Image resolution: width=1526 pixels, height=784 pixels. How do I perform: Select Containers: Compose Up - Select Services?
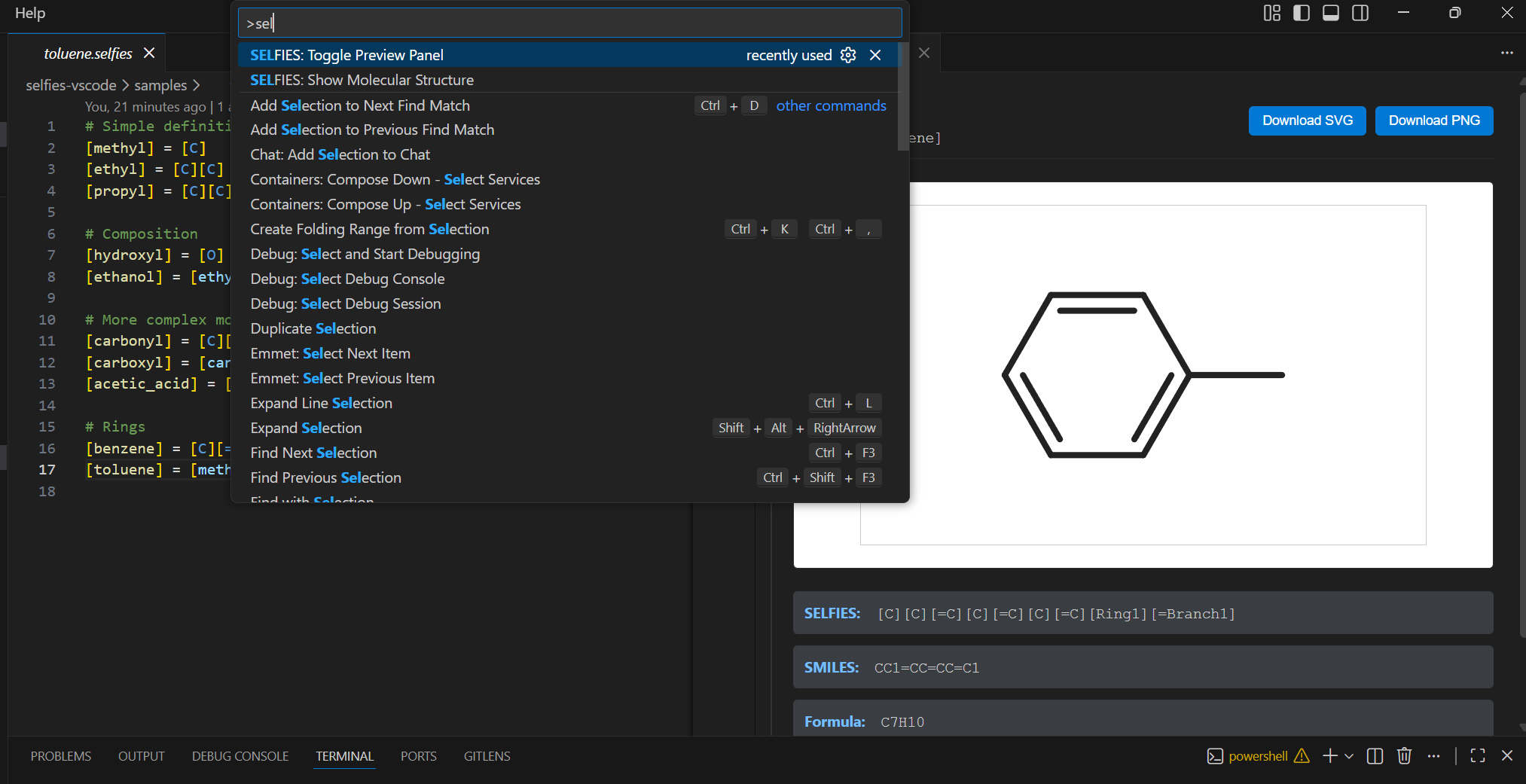click(x=568, y=204)
